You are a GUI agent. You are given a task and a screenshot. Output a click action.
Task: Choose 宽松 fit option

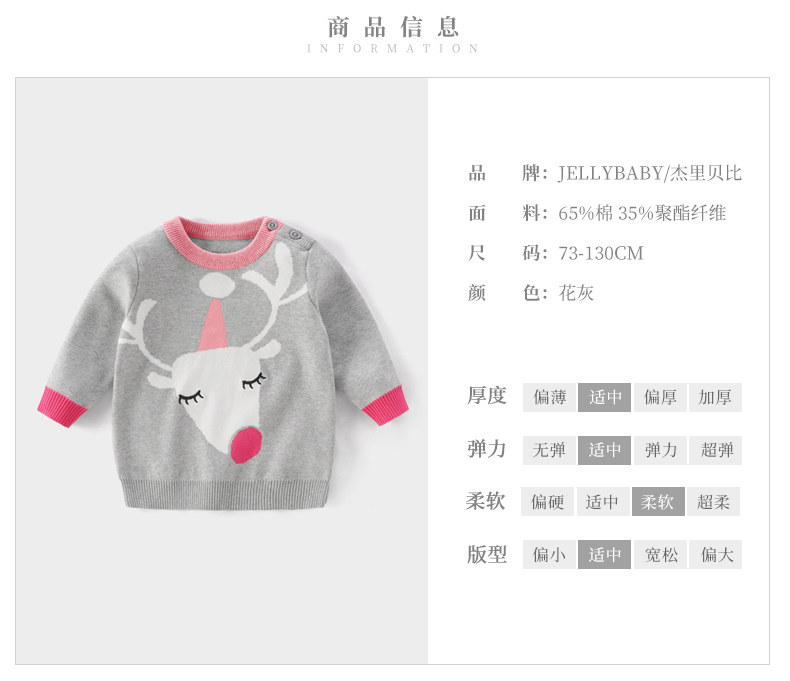pyautogui.click(x=660, y=555)
